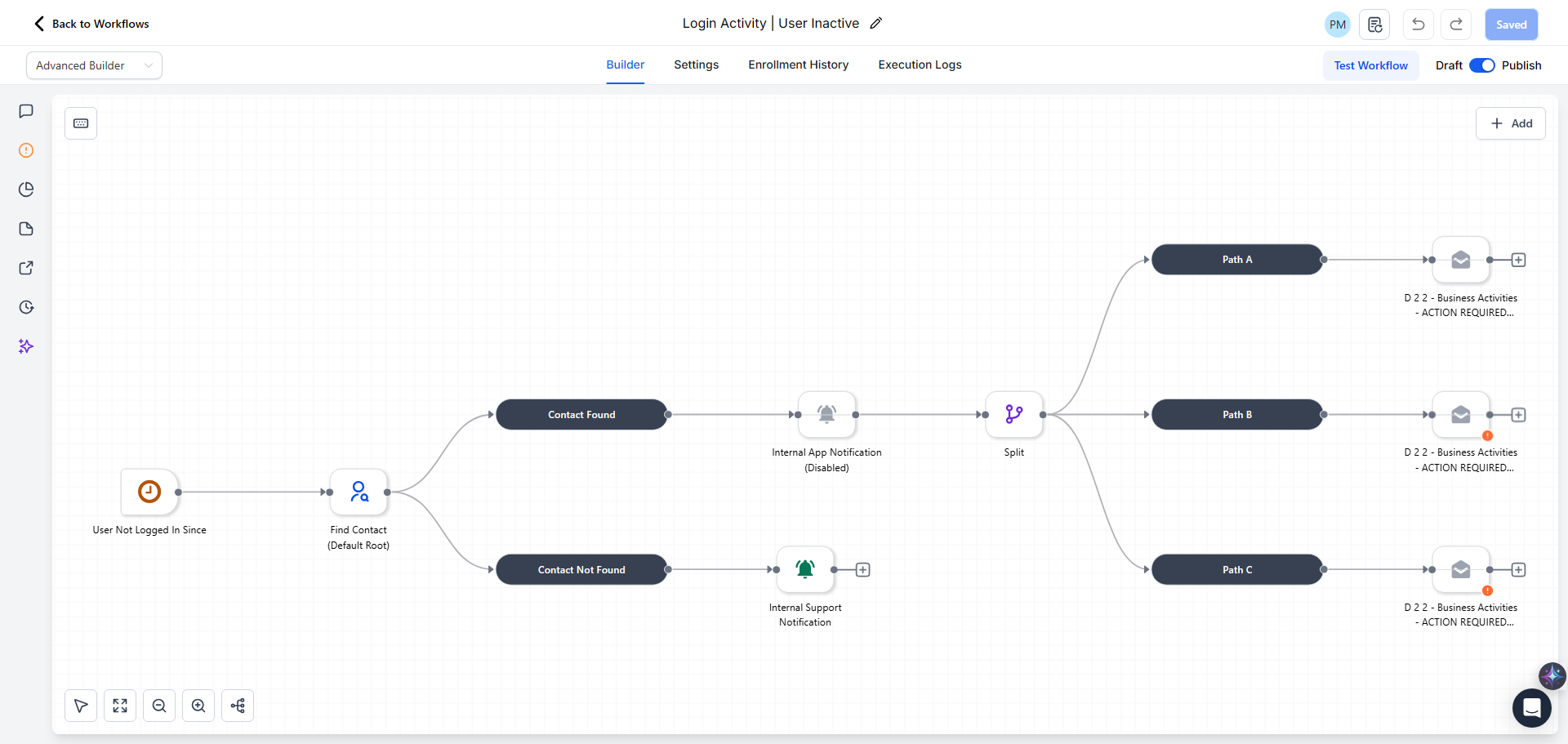Open the Internal Support Notification node
This screenshot has width=1568, height=744.
pos(805,569)
